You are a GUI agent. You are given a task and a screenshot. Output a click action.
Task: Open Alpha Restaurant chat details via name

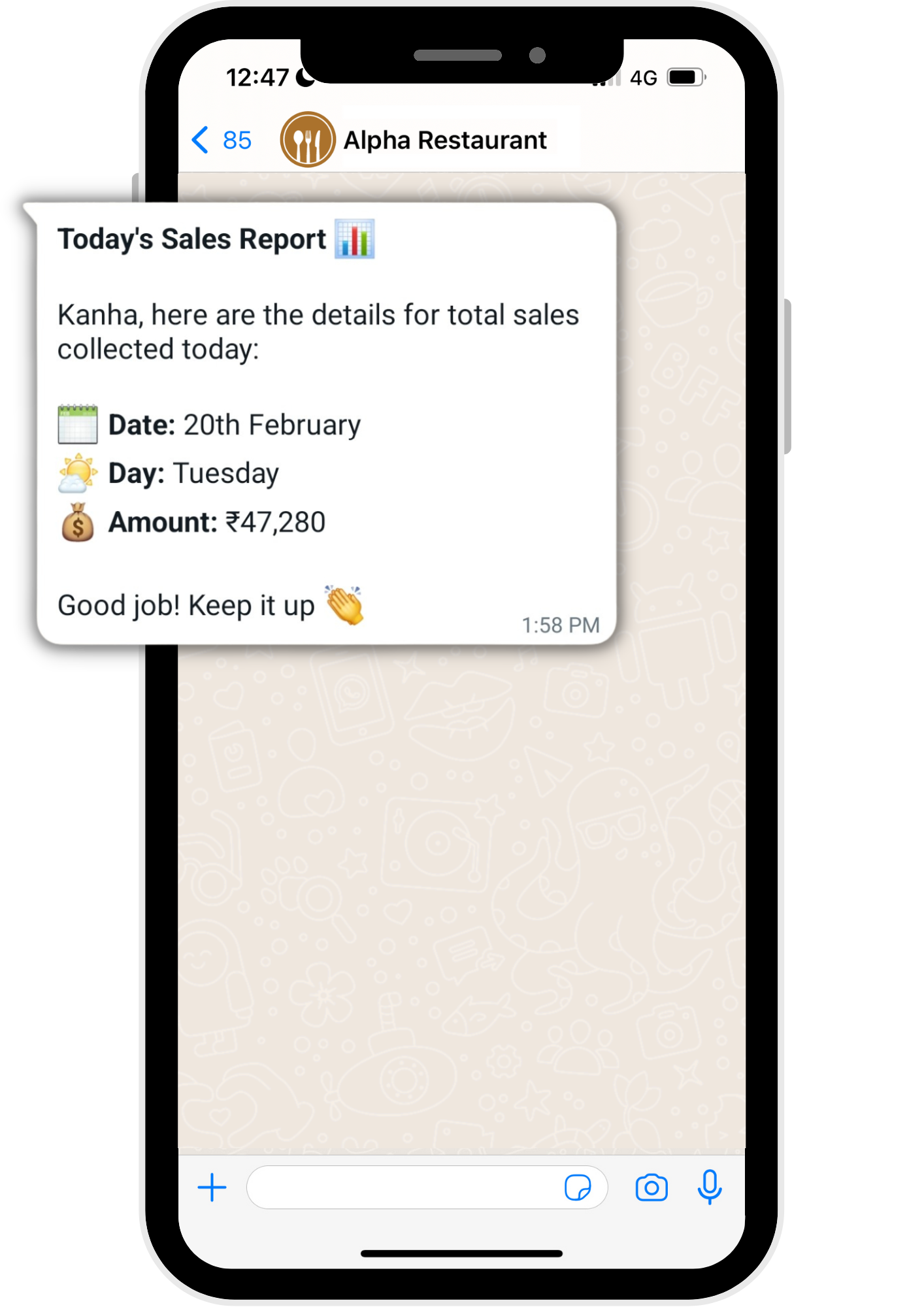445,139
